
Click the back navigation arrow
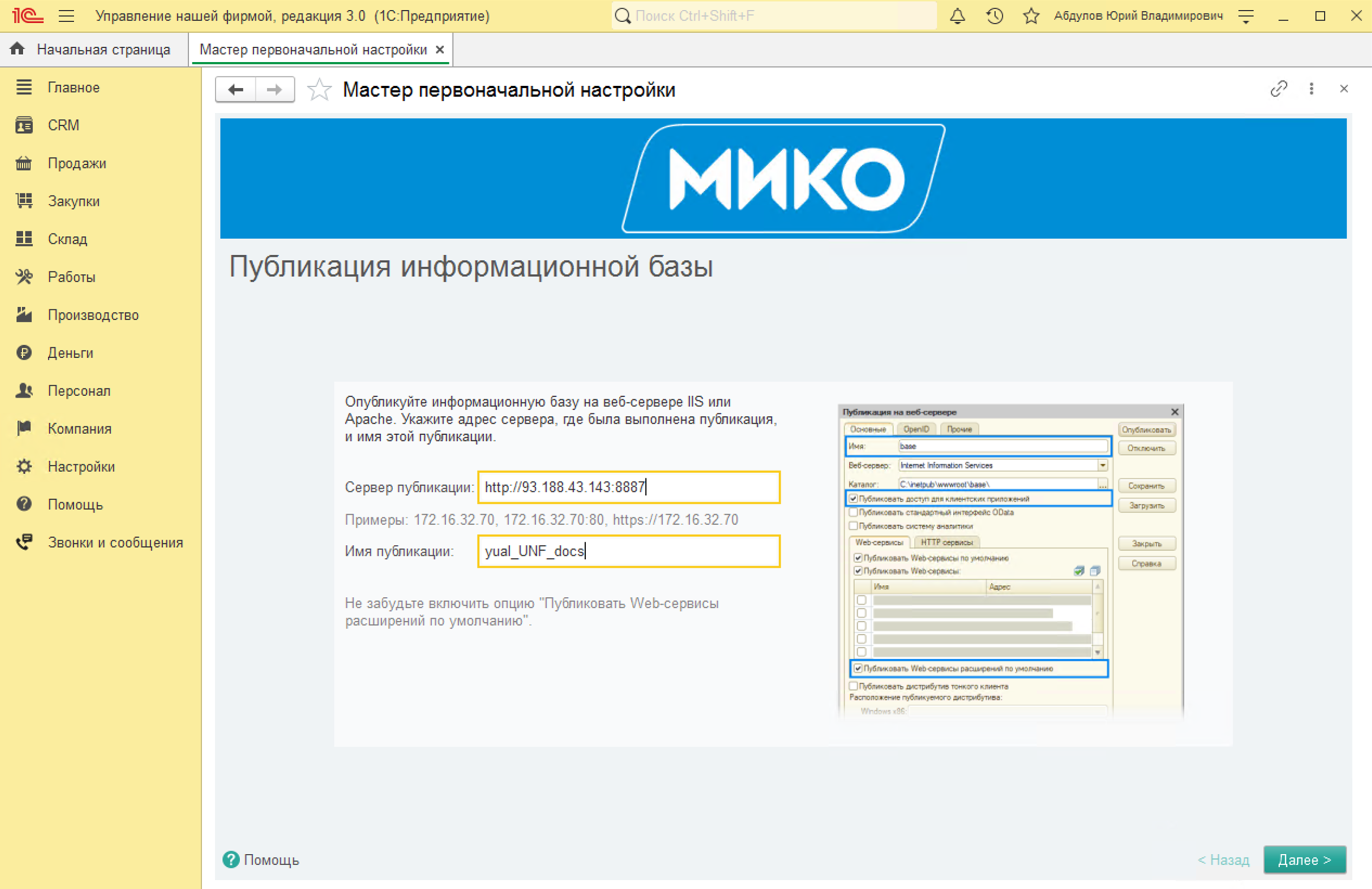point(235,89)
